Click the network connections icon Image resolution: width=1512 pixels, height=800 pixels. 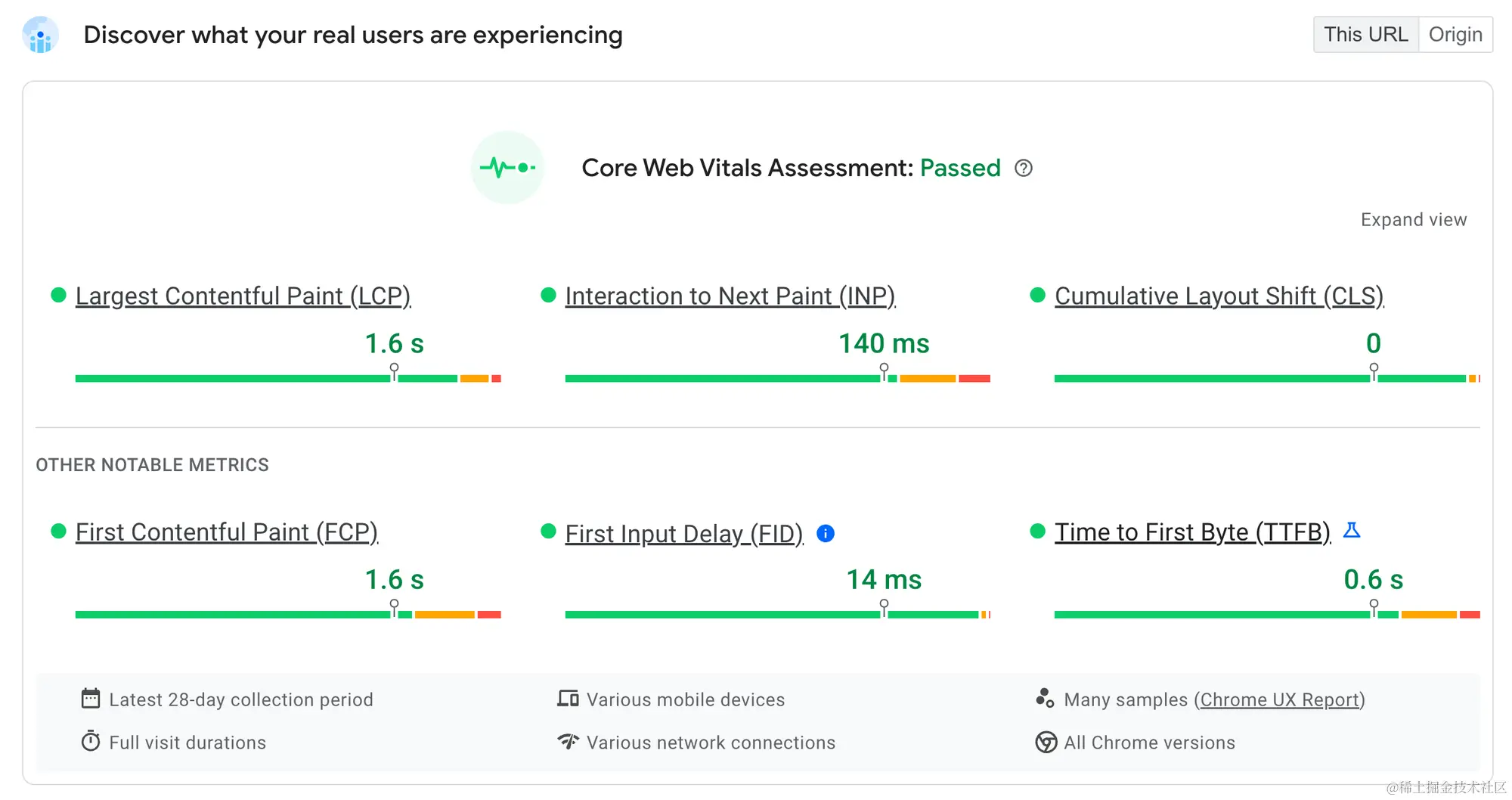(x=567, y=742)
